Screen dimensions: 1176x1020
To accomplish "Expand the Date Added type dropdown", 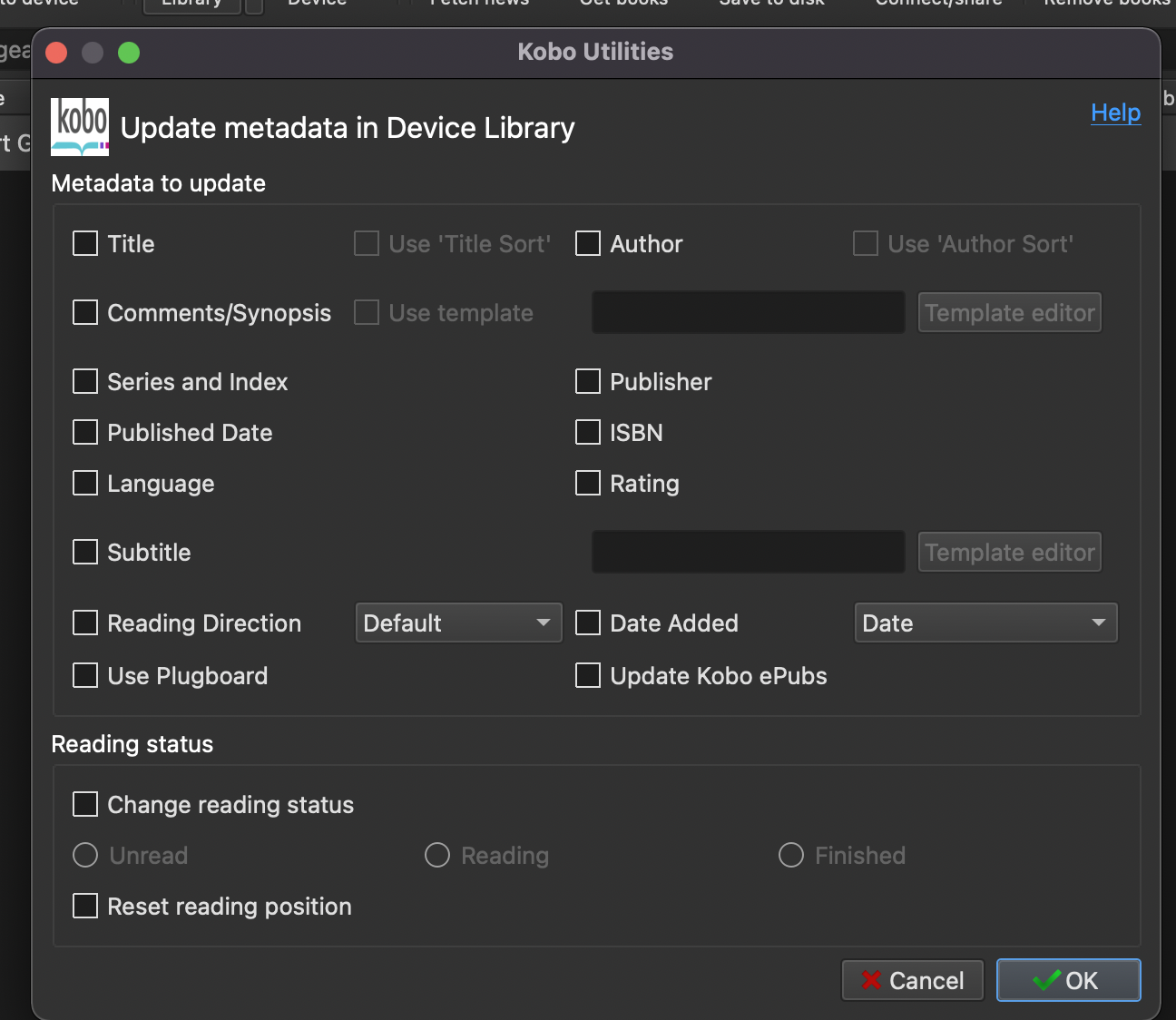I will pos(985,623).
